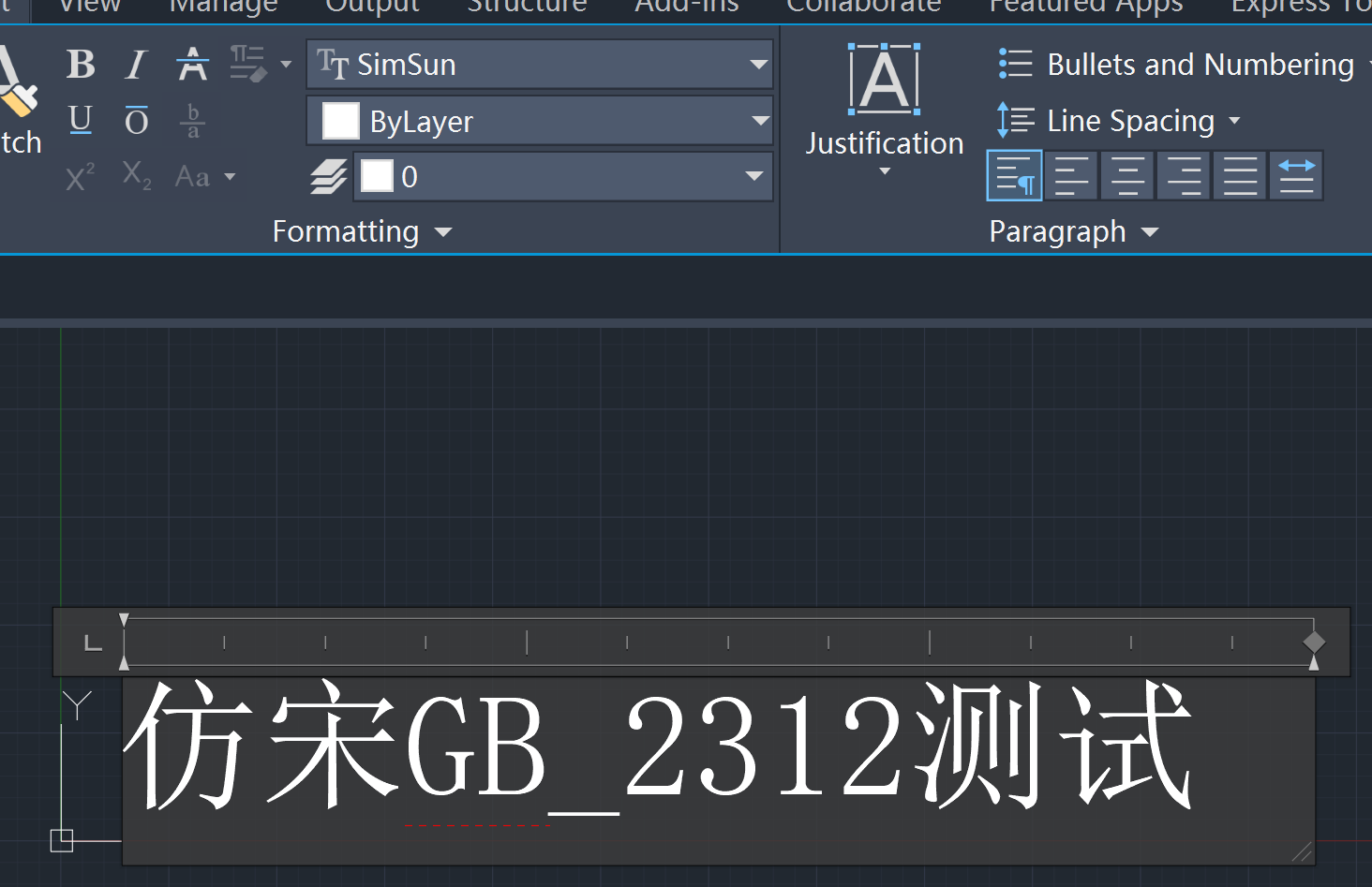Enable justify paragraph alignment
Viewport: 1372px width, 887px height.
(x=1239, y=175)
